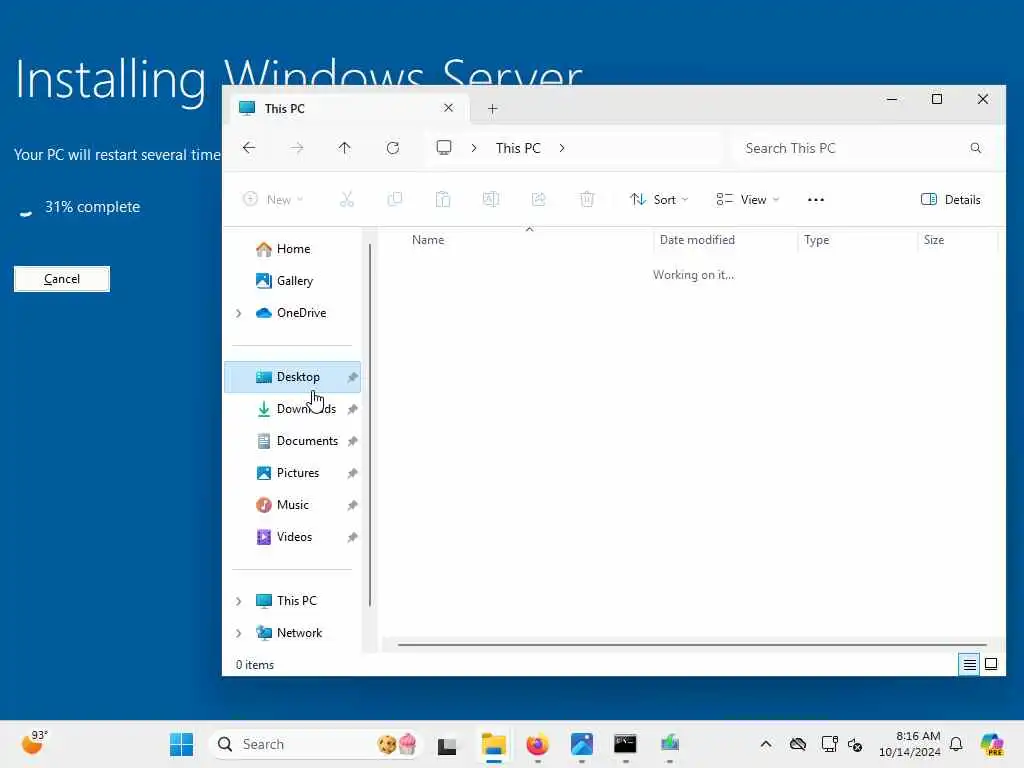Toggle the Details pane

pyautogui.click(x=951, y=199)
